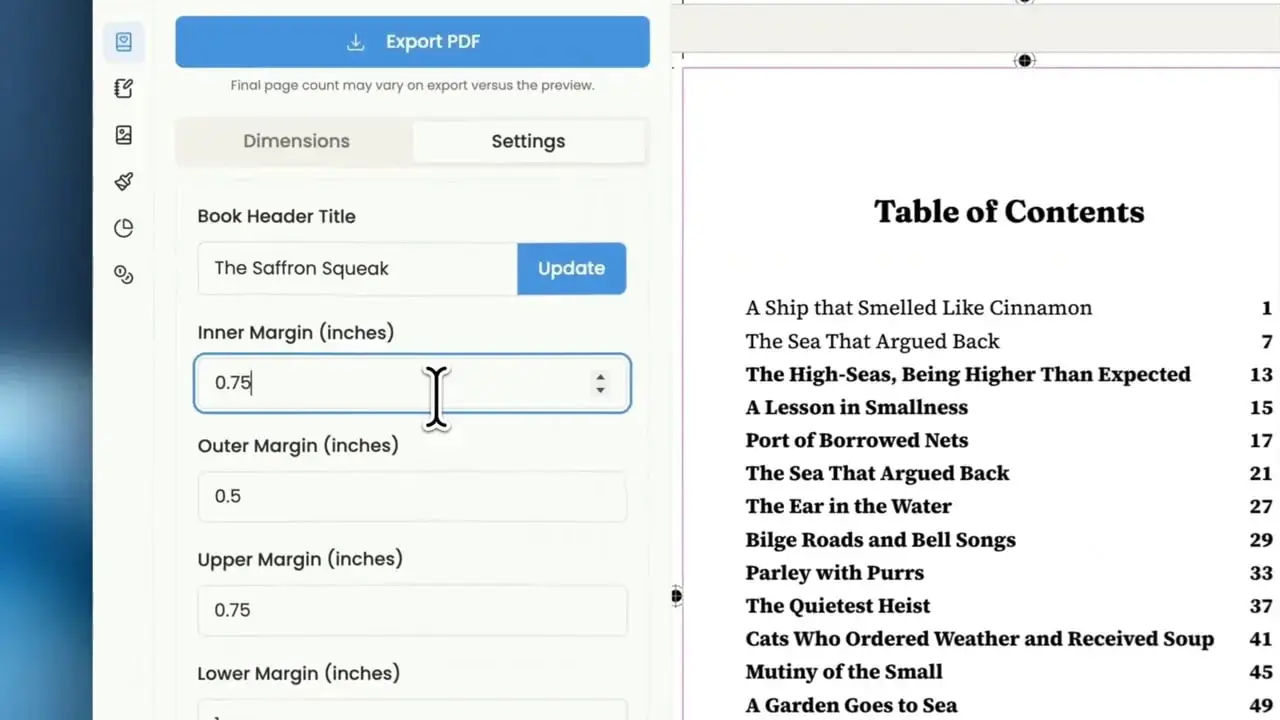Click the Book Header Title field
1280x720 pixels.
[x=357, y=268]
